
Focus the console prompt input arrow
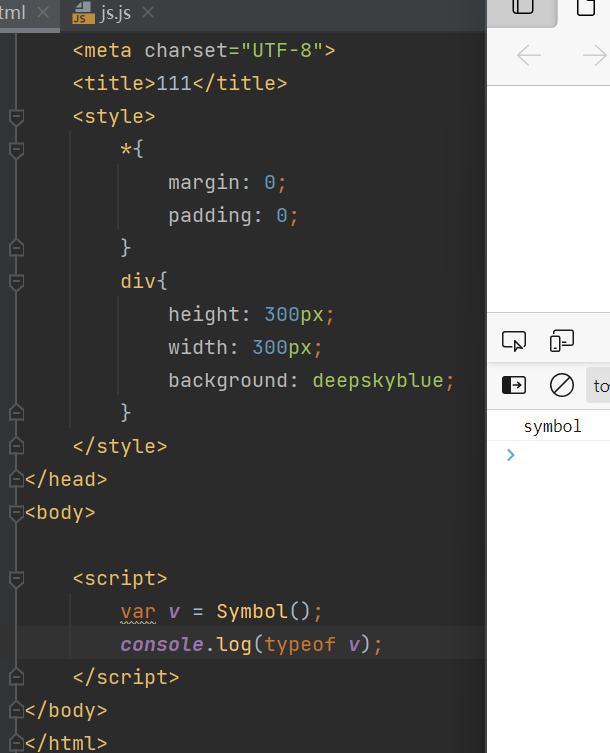tap(511, 455)
